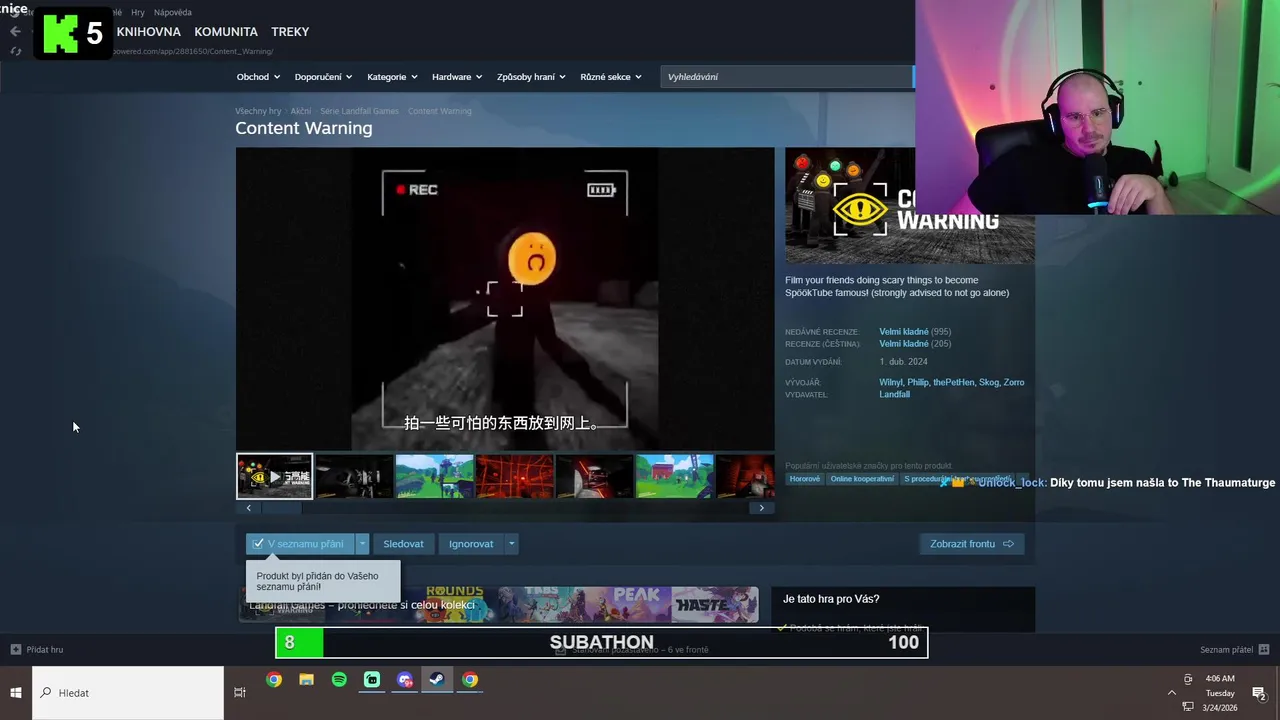Select the red barn screenshot thumbnail
This screenshot has width=1280, height=720.
674,476
